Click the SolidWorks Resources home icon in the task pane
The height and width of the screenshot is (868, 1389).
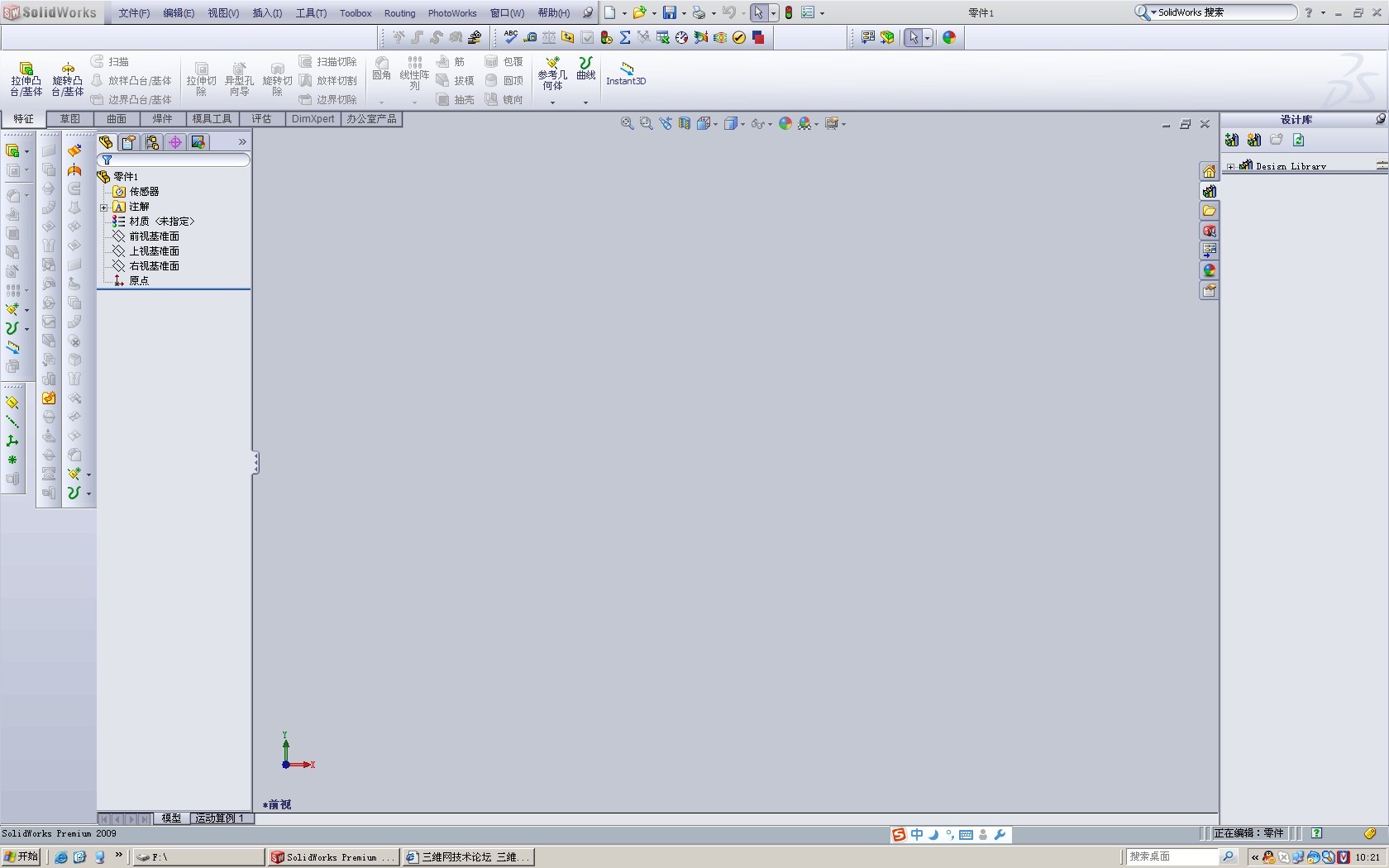click(1209, 171)
